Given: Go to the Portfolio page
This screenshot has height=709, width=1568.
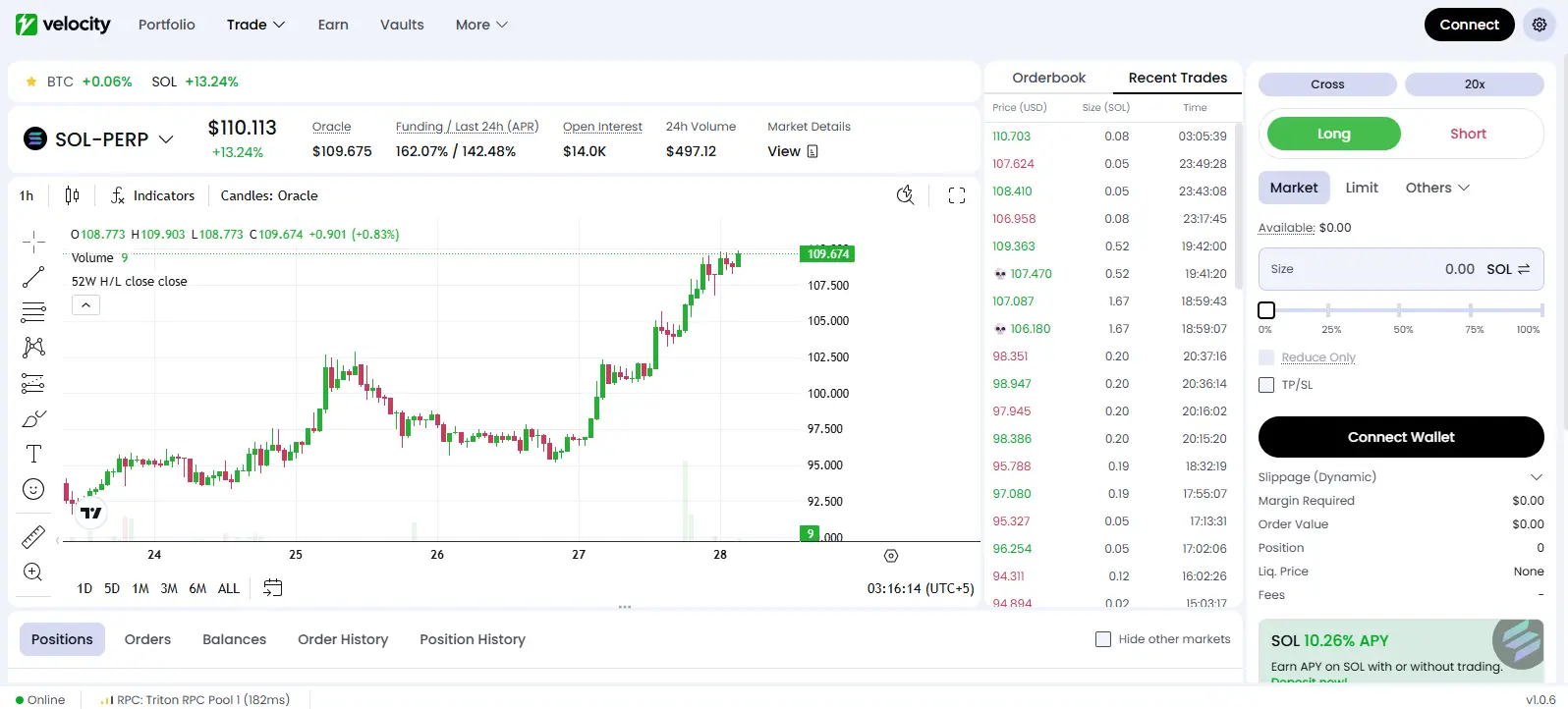Looking at the screenshot, I should (167, 25).
